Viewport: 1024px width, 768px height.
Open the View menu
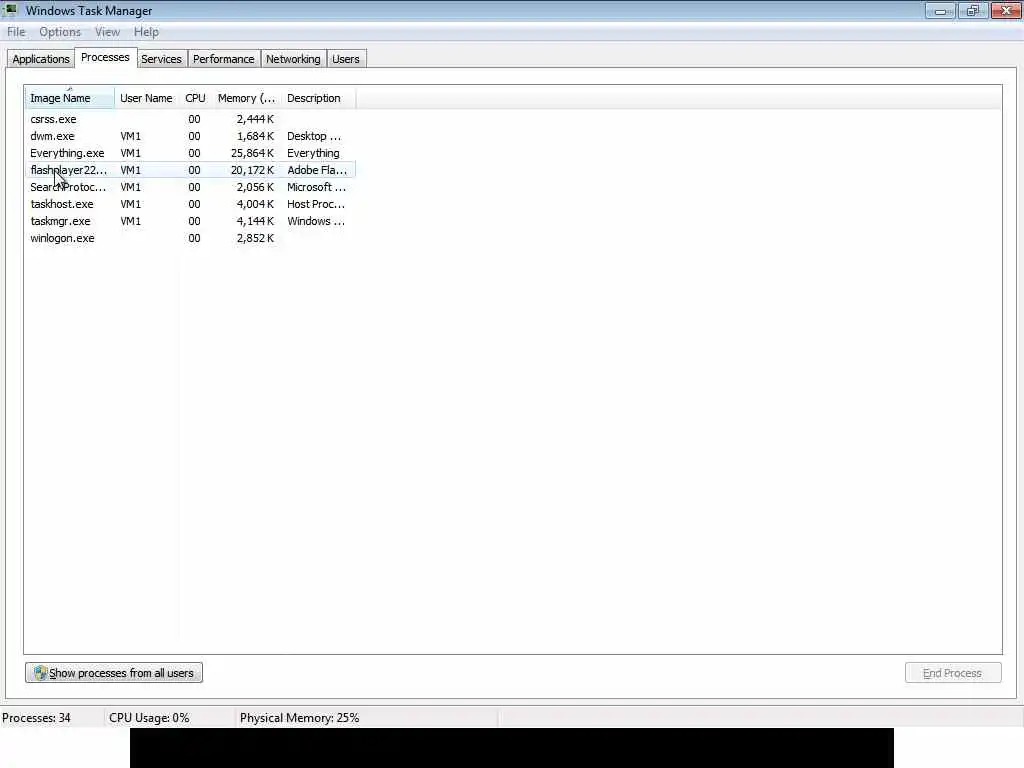click(107, 32)
